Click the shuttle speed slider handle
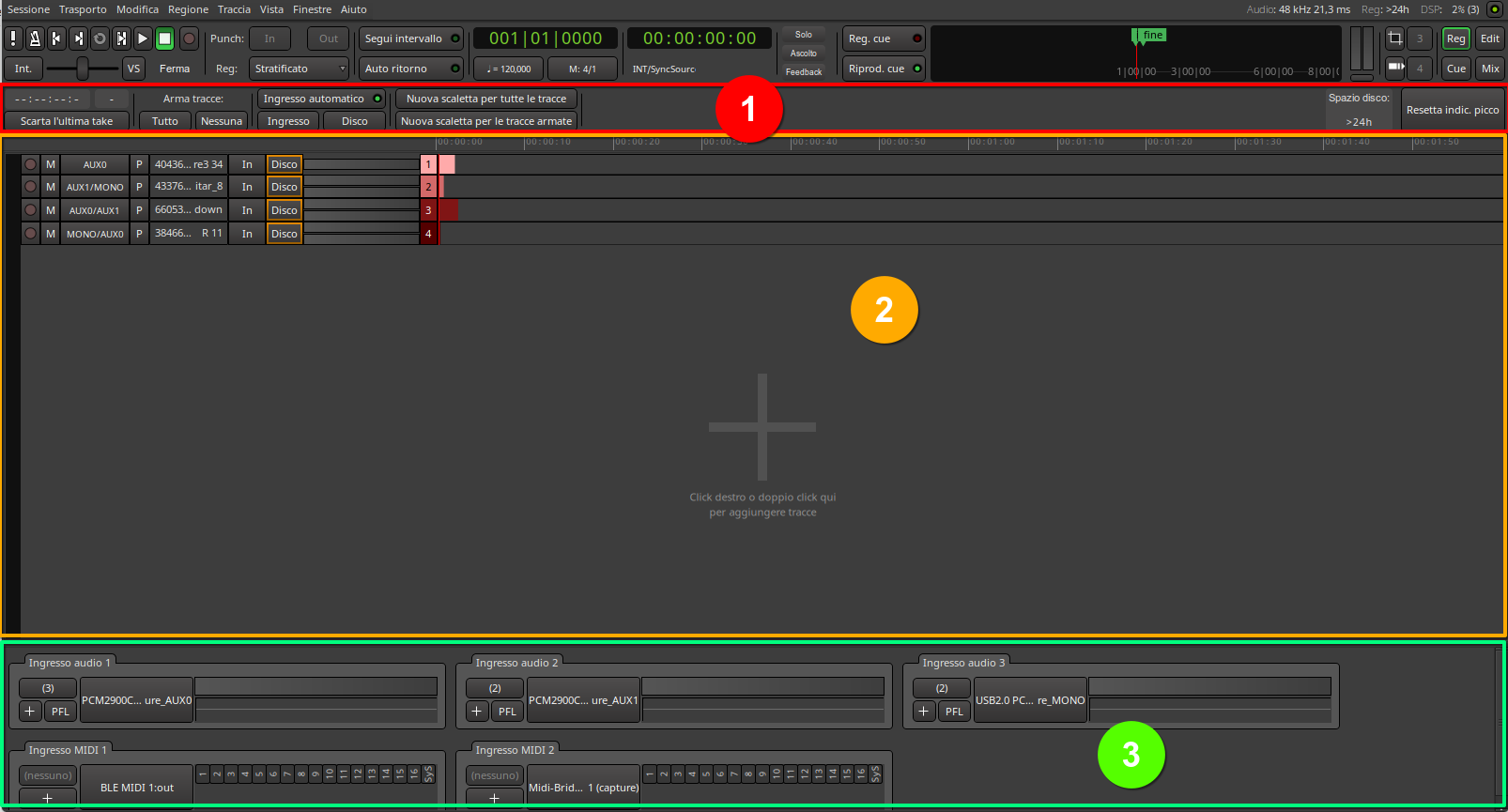The image size is (1508, 812). (x=83, y=69)
